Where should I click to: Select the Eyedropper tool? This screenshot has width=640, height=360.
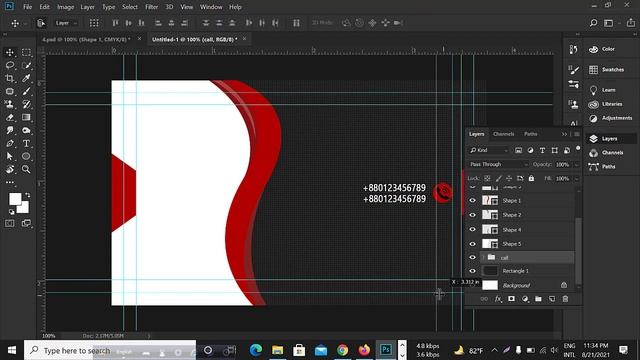click(26, 78)
